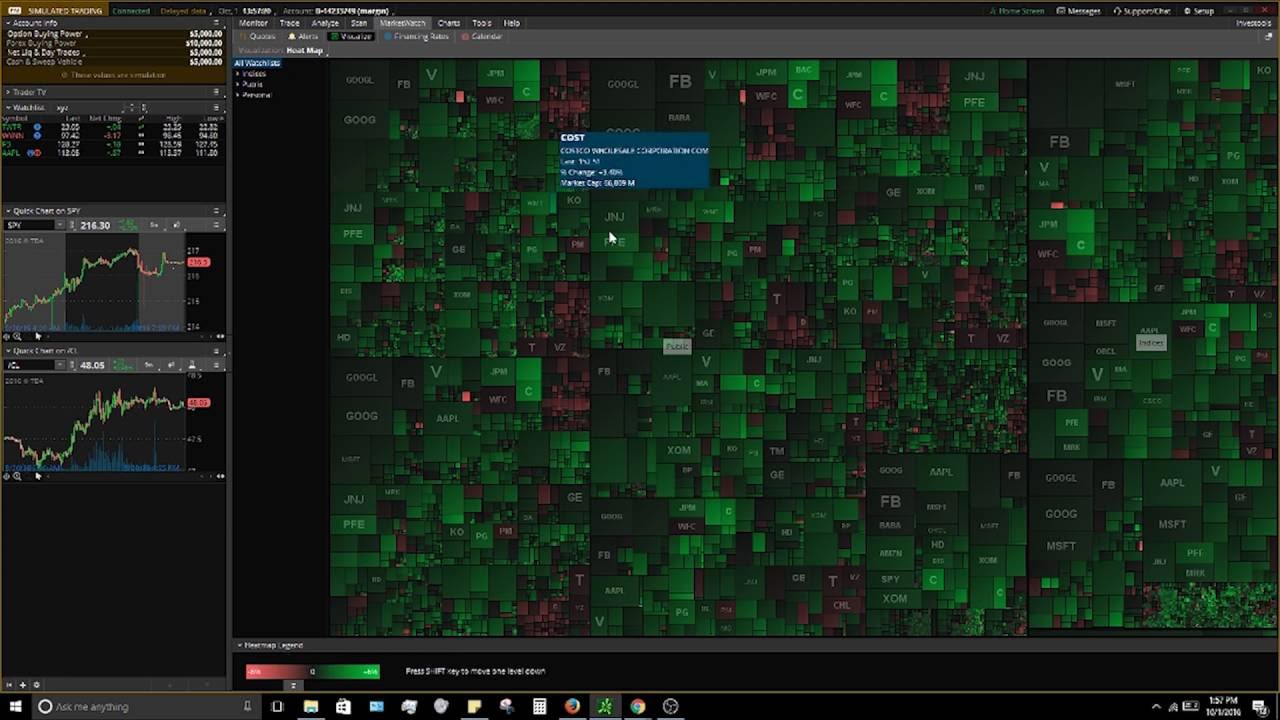The image size is (1280, 720).
Task: Open the Help main tab
Action: point(511,23)
